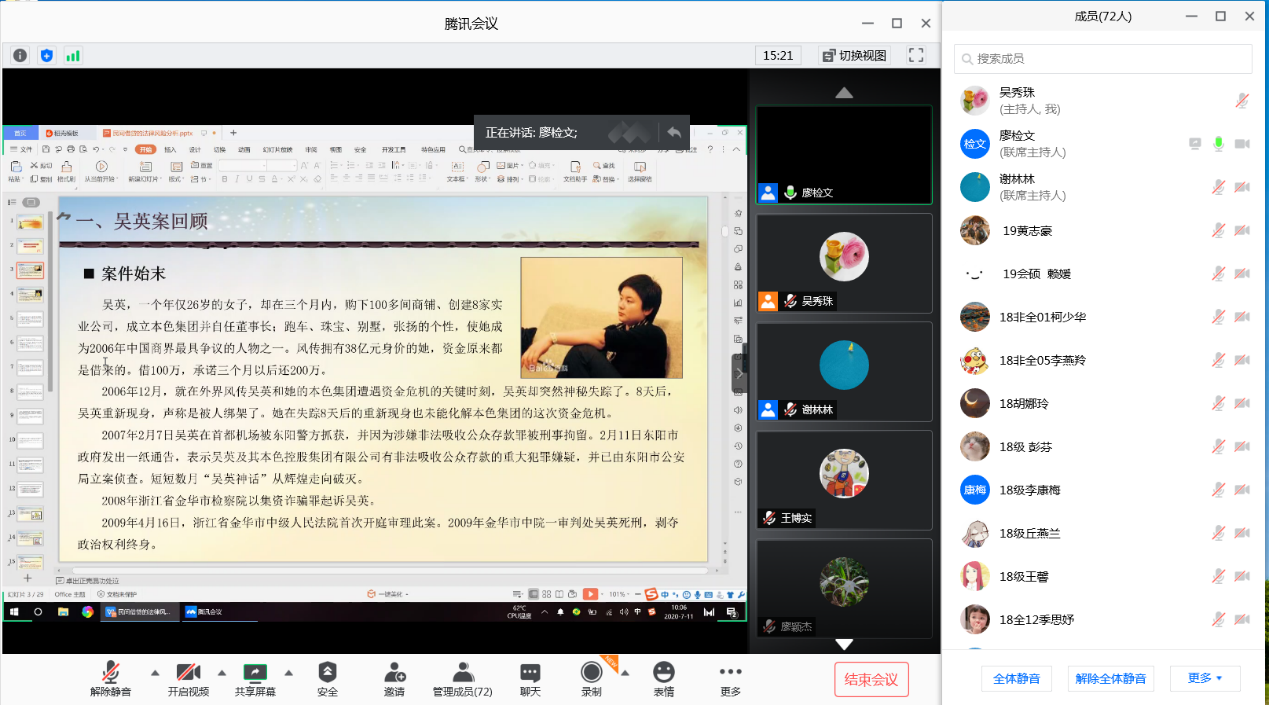Toggle the microphone icon for 廖检文 in member list

1218,144
